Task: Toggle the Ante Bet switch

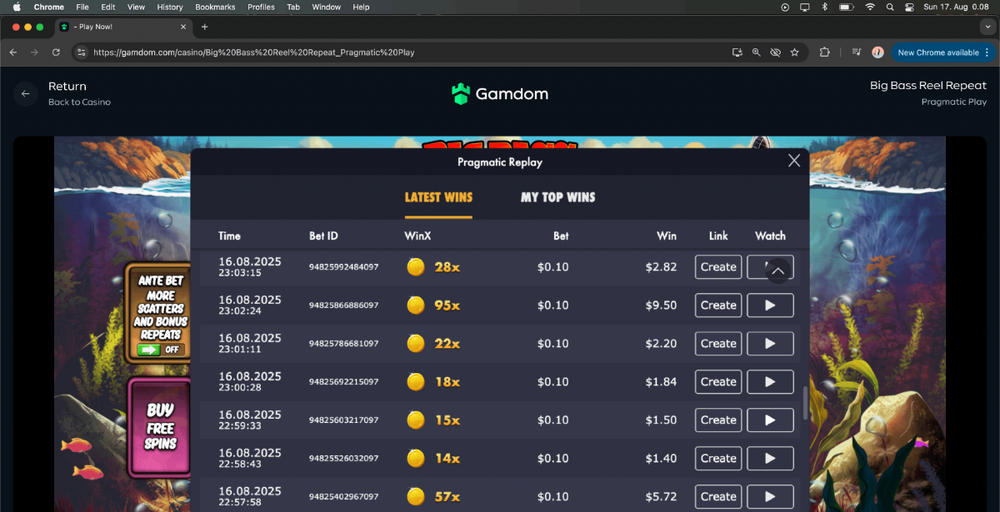Action: click(160, 350)
